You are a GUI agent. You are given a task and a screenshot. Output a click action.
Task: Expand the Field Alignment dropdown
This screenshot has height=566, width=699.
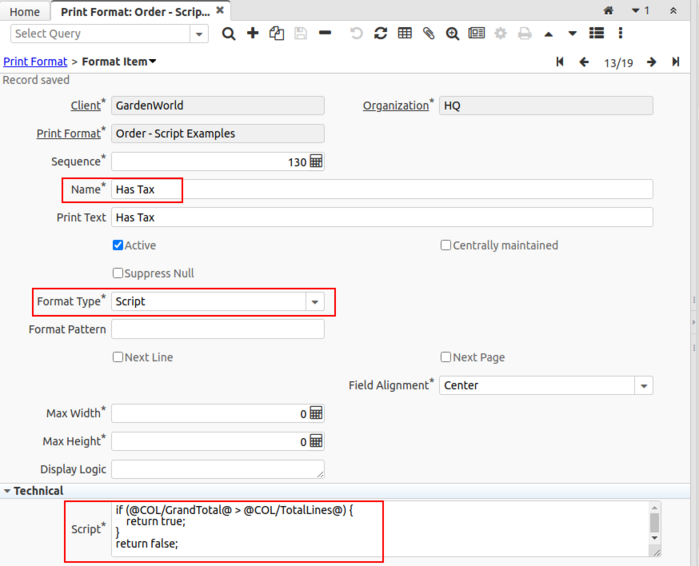coord(643,385)
